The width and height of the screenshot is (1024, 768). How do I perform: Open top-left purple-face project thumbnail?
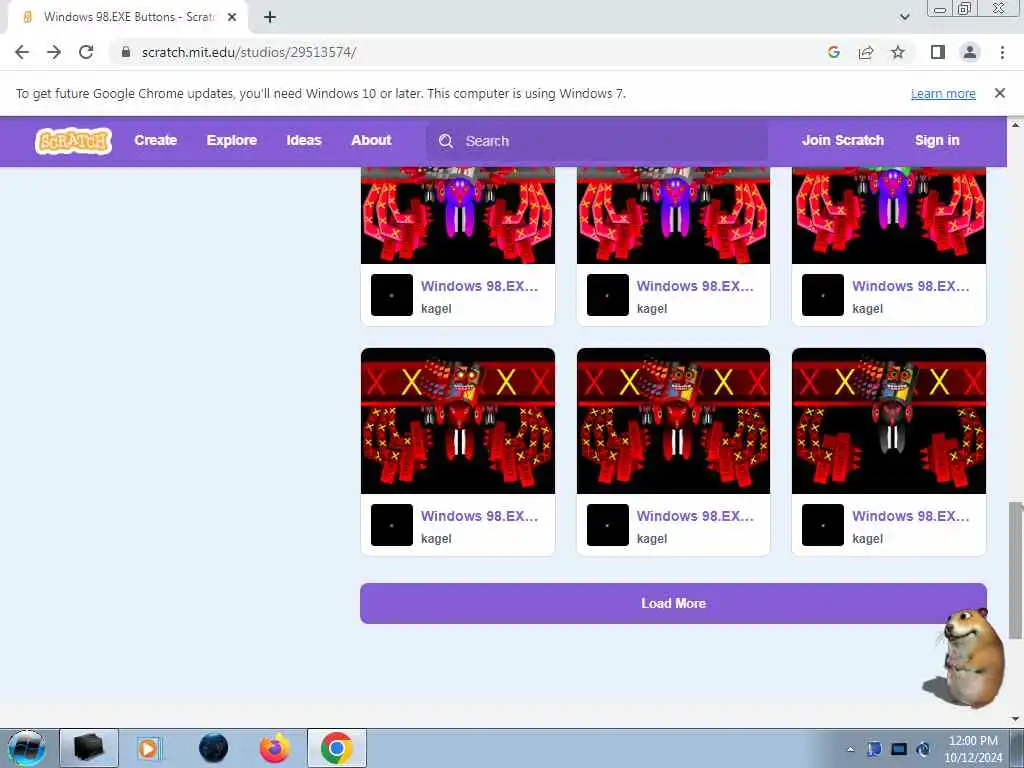pos(458,216)
